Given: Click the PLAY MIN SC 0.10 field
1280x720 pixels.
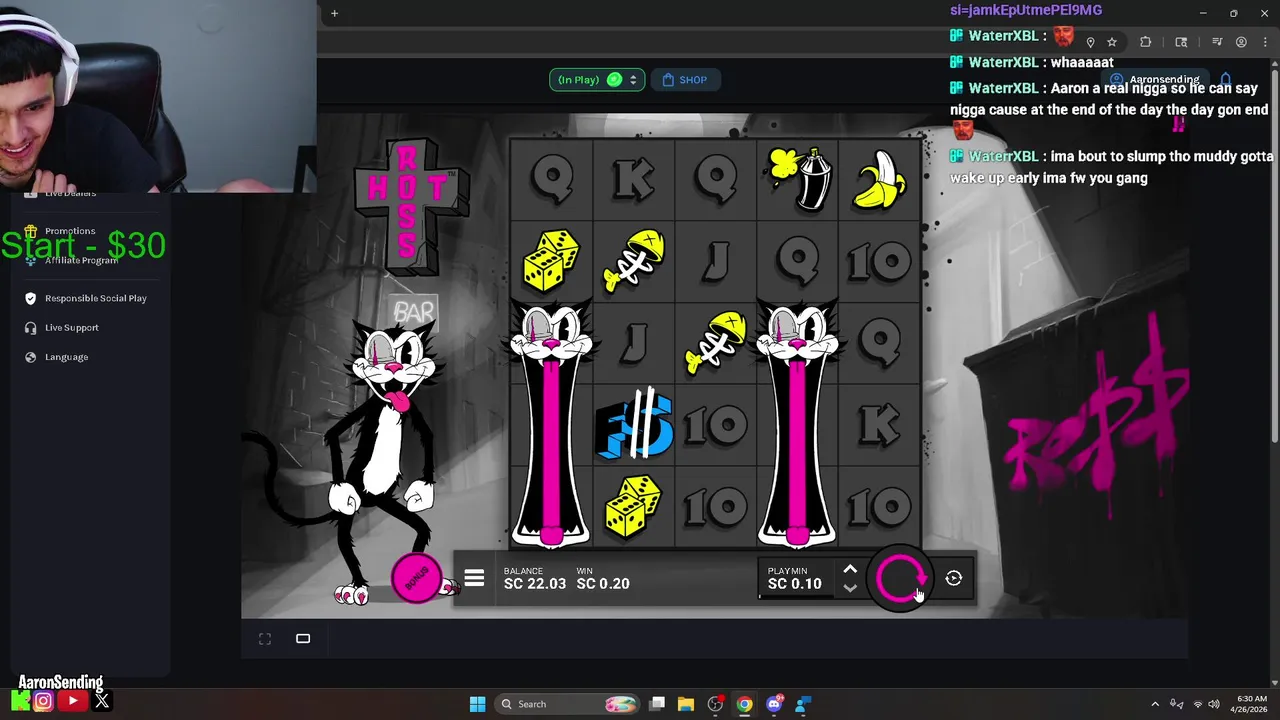Looking at the screenshot, I should 796,578.
